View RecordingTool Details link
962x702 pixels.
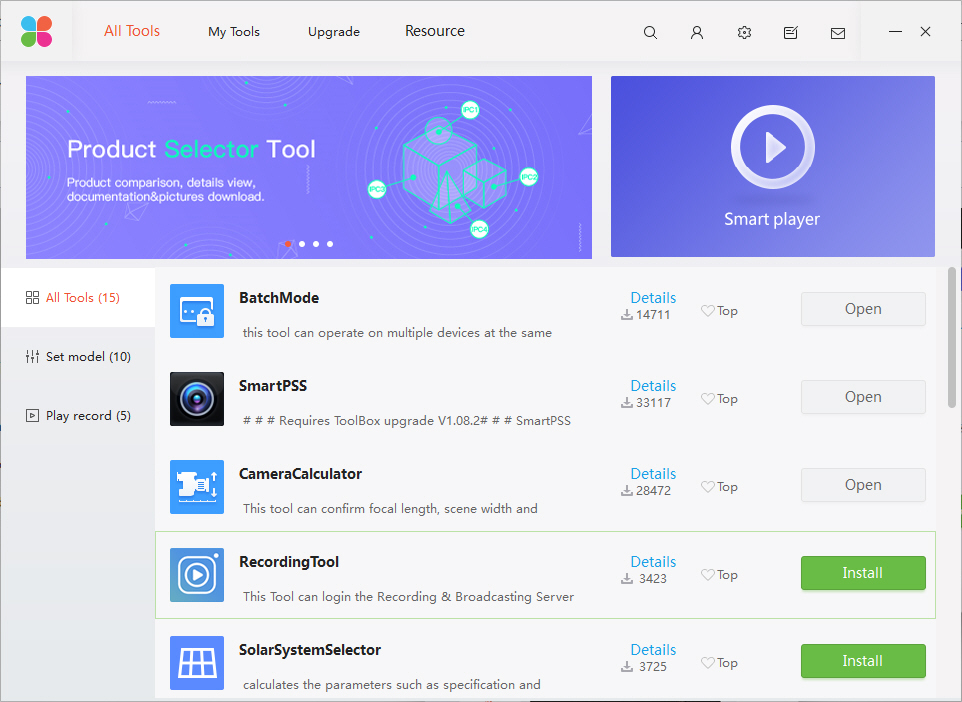tap(653, 561)
